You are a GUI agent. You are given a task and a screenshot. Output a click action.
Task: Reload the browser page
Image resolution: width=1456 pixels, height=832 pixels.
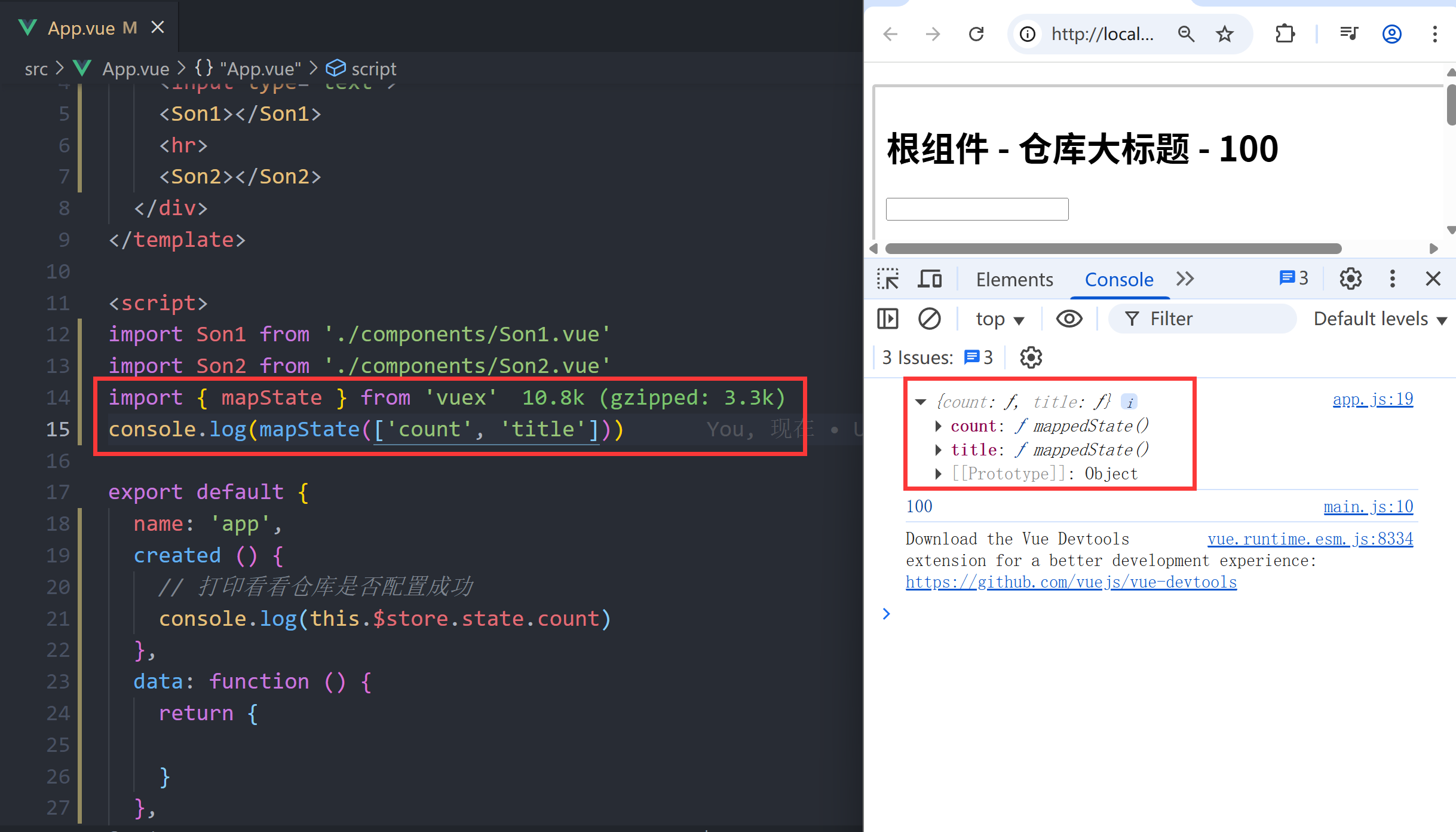click(x=976, y=34)
